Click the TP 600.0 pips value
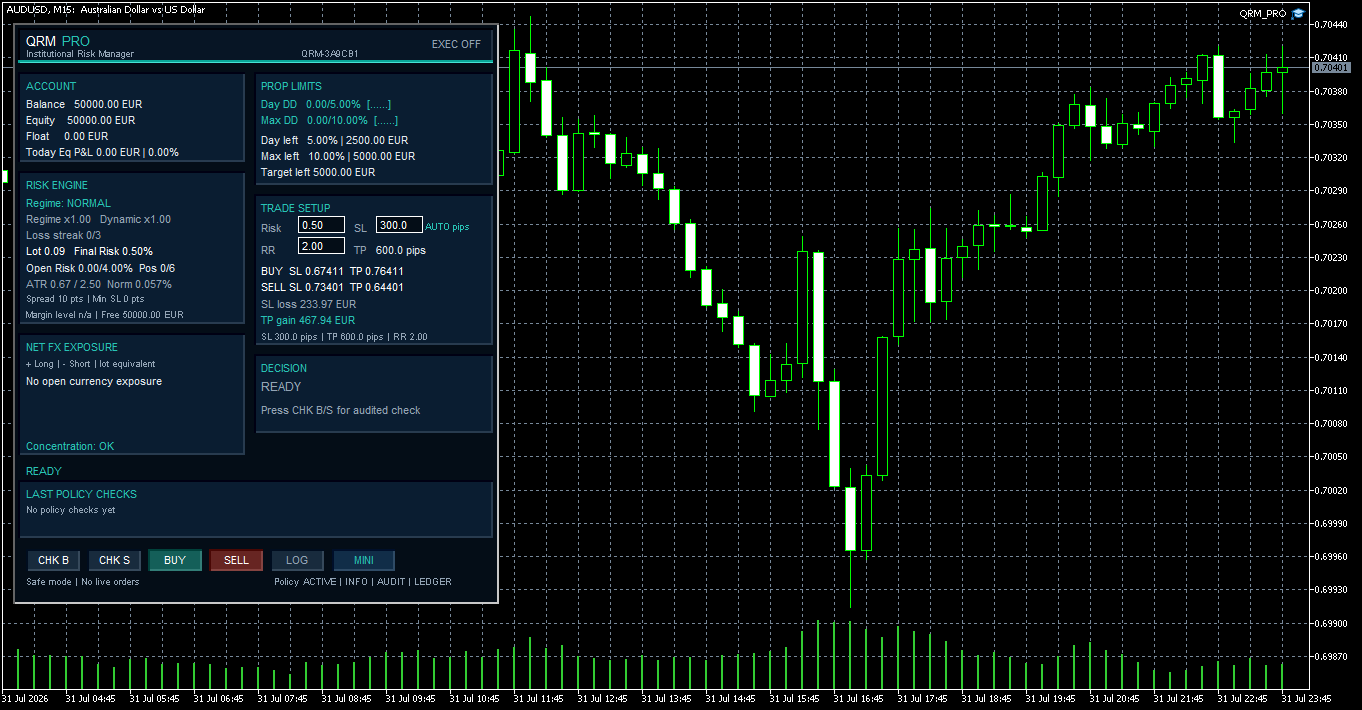This screenshot has width=1362, height=710. coord(401,250)
